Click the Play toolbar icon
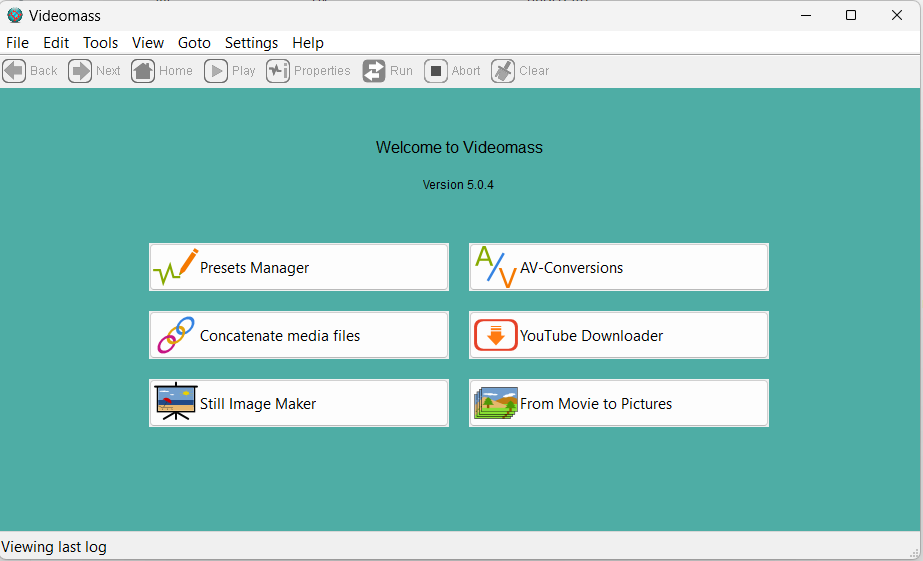The height and width of the screenshot is (561, 923). click(216, 71)
